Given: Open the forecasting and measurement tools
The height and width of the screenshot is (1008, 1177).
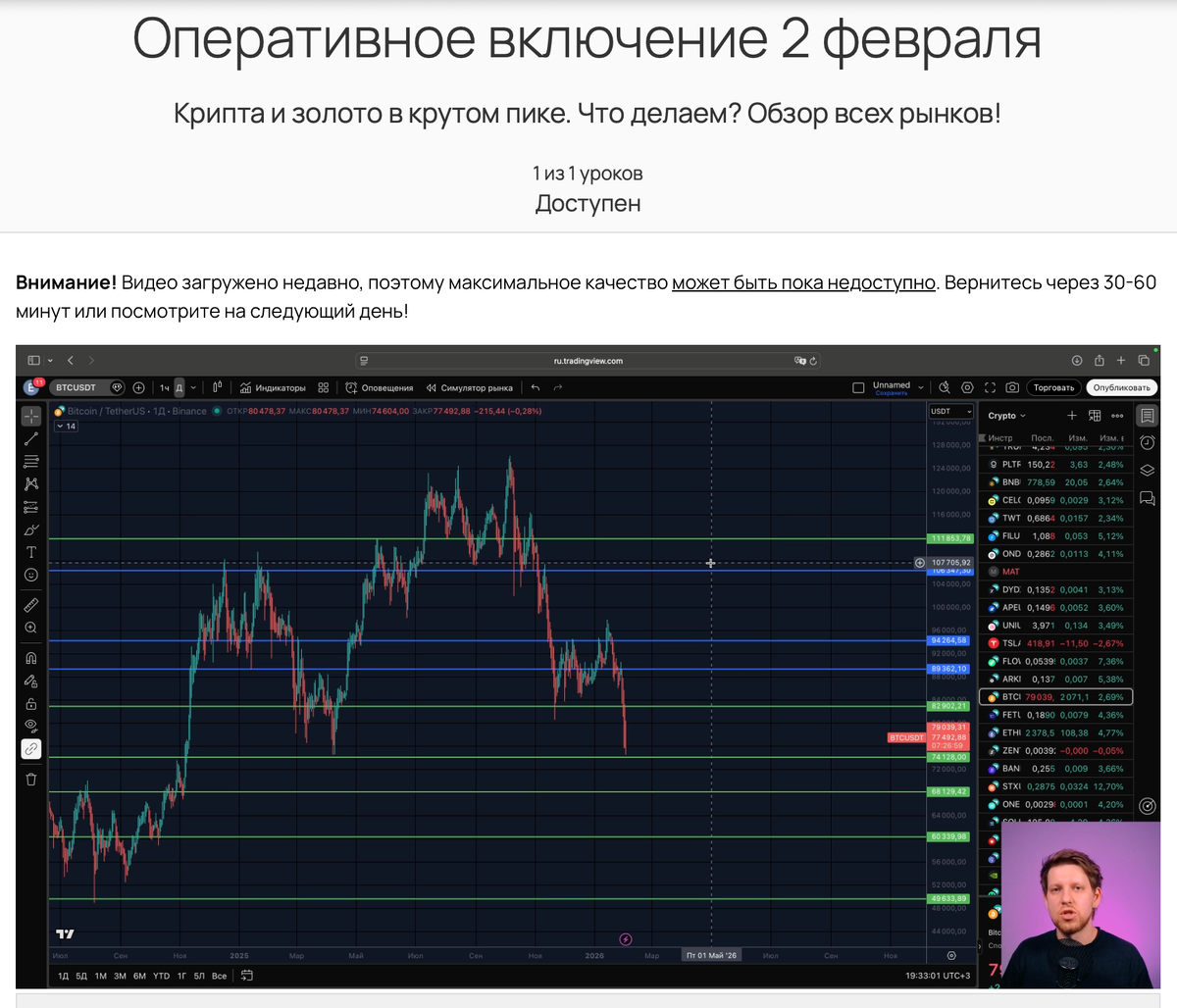Looking at the screenshot, I should [31, 507].
